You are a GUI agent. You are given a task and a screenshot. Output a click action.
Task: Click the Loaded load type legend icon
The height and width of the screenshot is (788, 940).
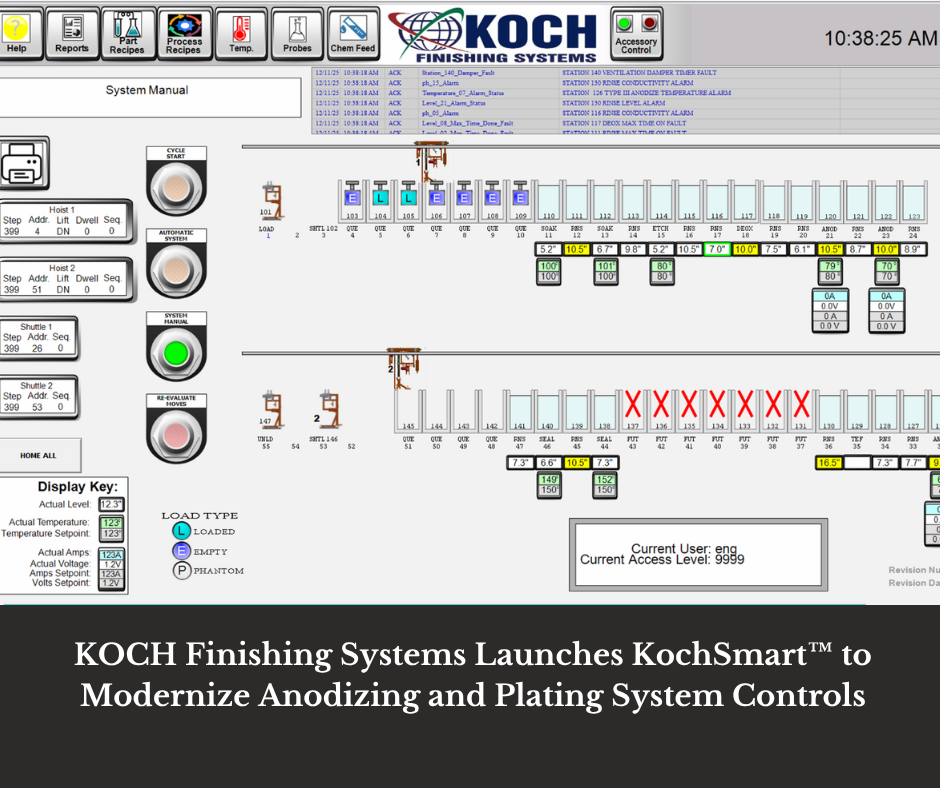(182, 531)
